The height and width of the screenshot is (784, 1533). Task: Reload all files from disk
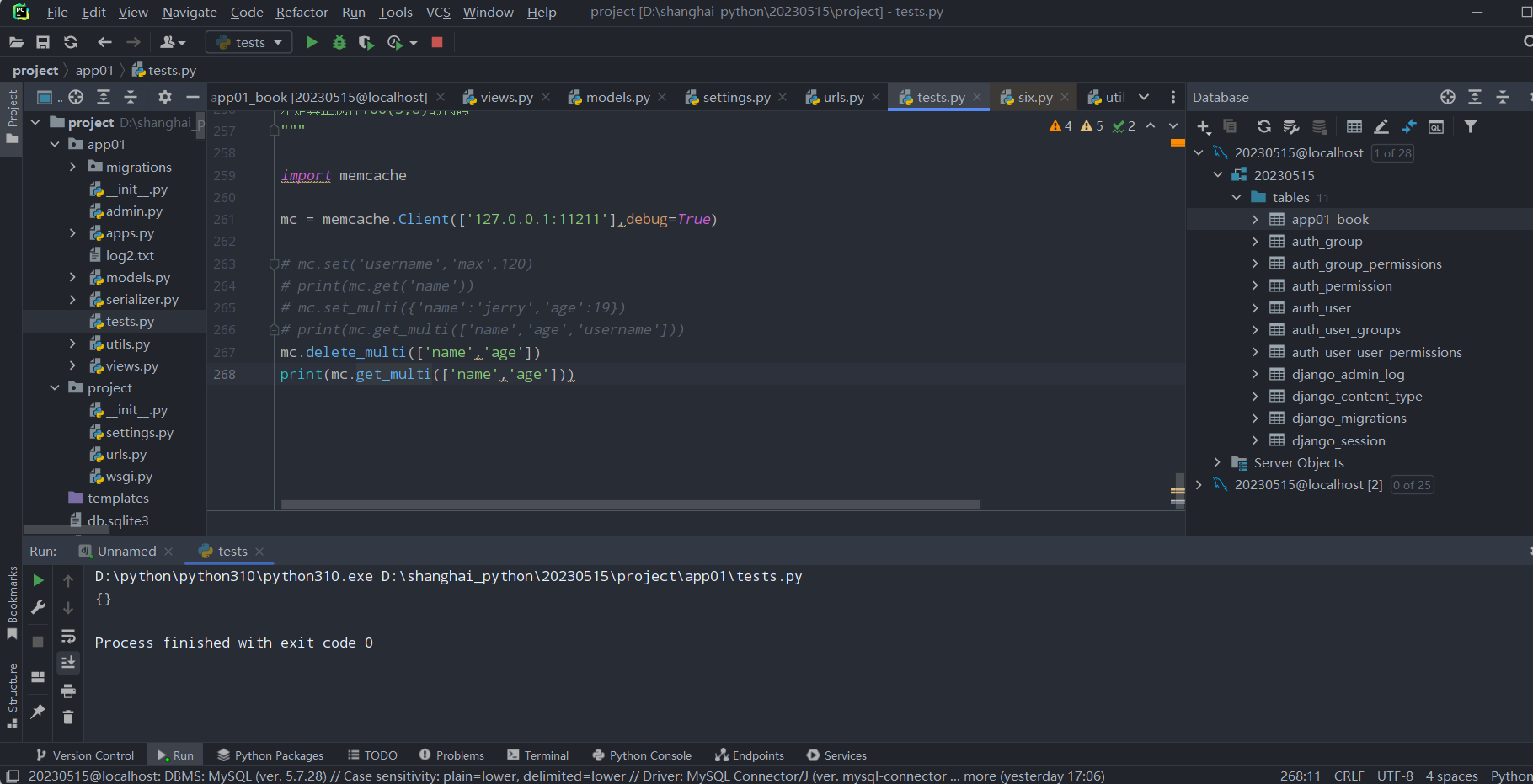(71, 42)
